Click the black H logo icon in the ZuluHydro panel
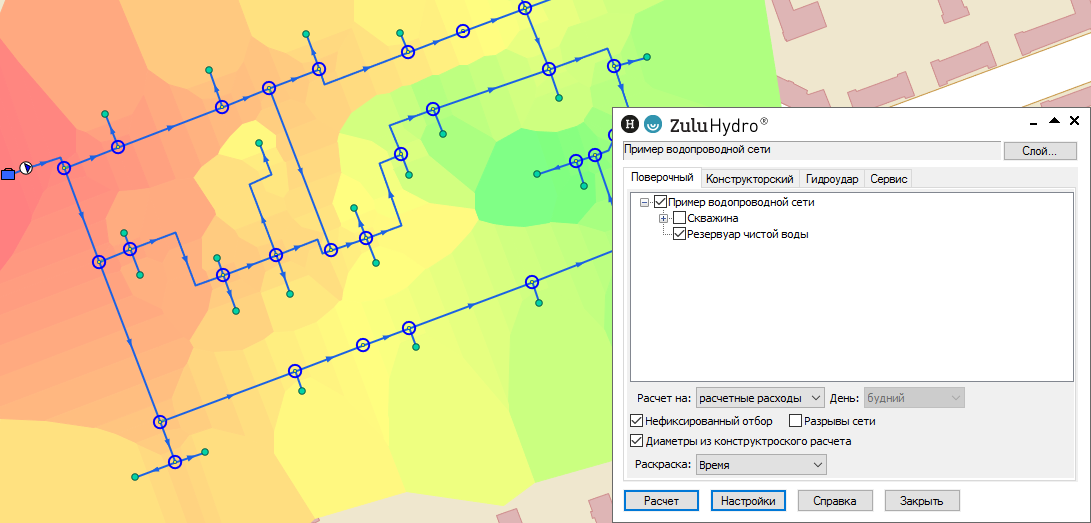This screenshot has width=1091, height=523. pos(630,125)
